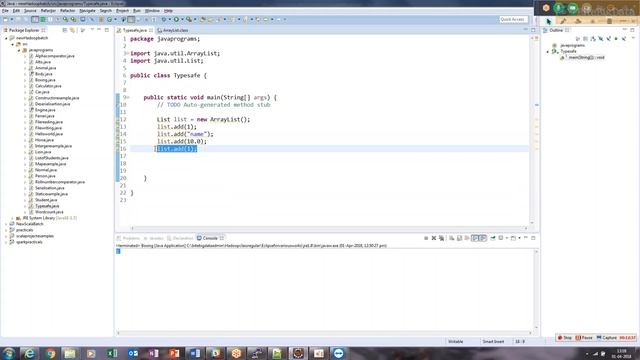Switch to the Declaration tab
Image resolution: width=640 pixels, height=360 pixels.
click(x=180, y=238)
